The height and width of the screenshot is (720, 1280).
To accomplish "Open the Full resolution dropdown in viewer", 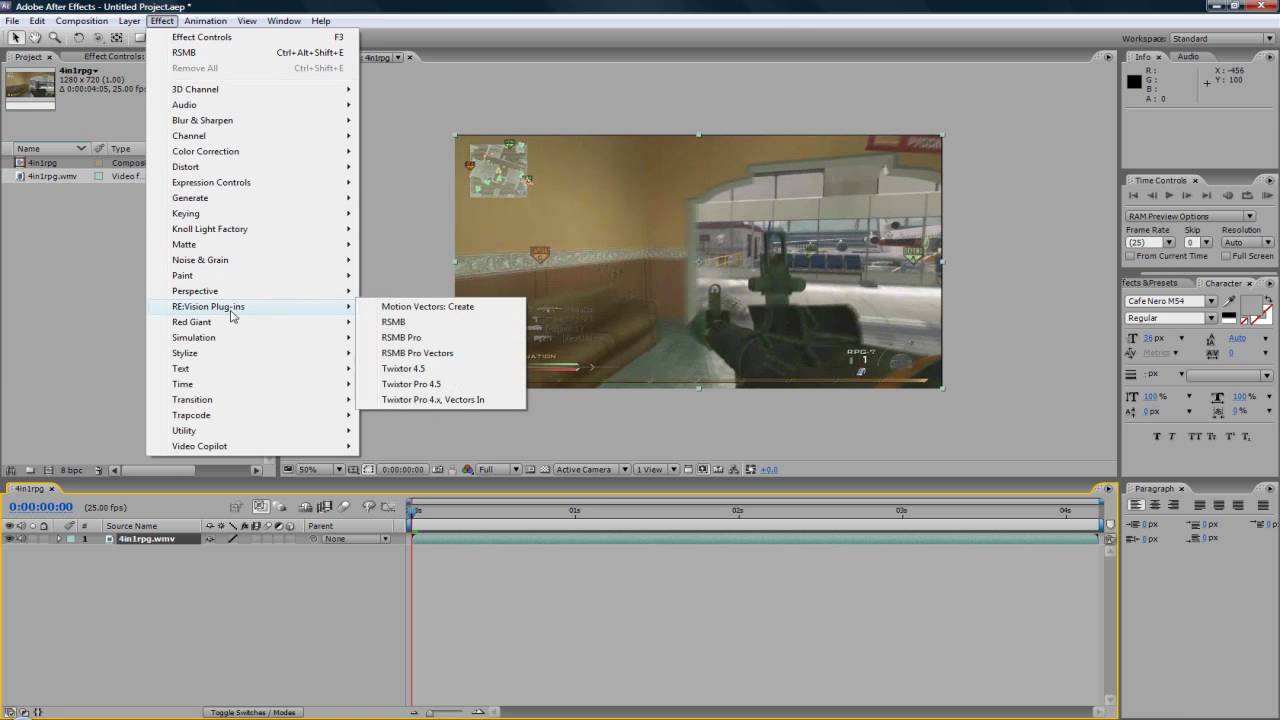I will click(x=499, y=469).
